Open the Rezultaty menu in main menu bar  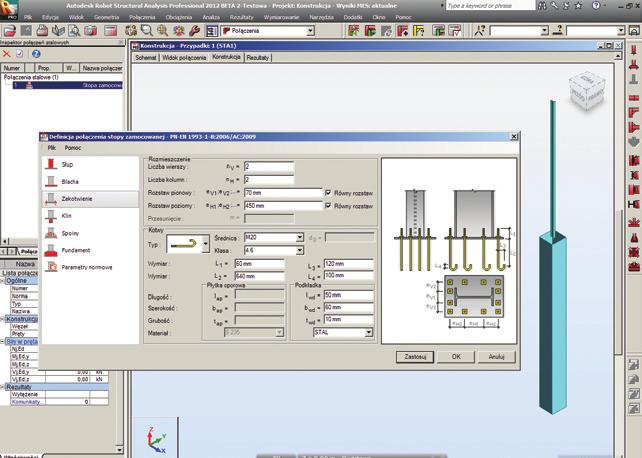click(241, 17)
